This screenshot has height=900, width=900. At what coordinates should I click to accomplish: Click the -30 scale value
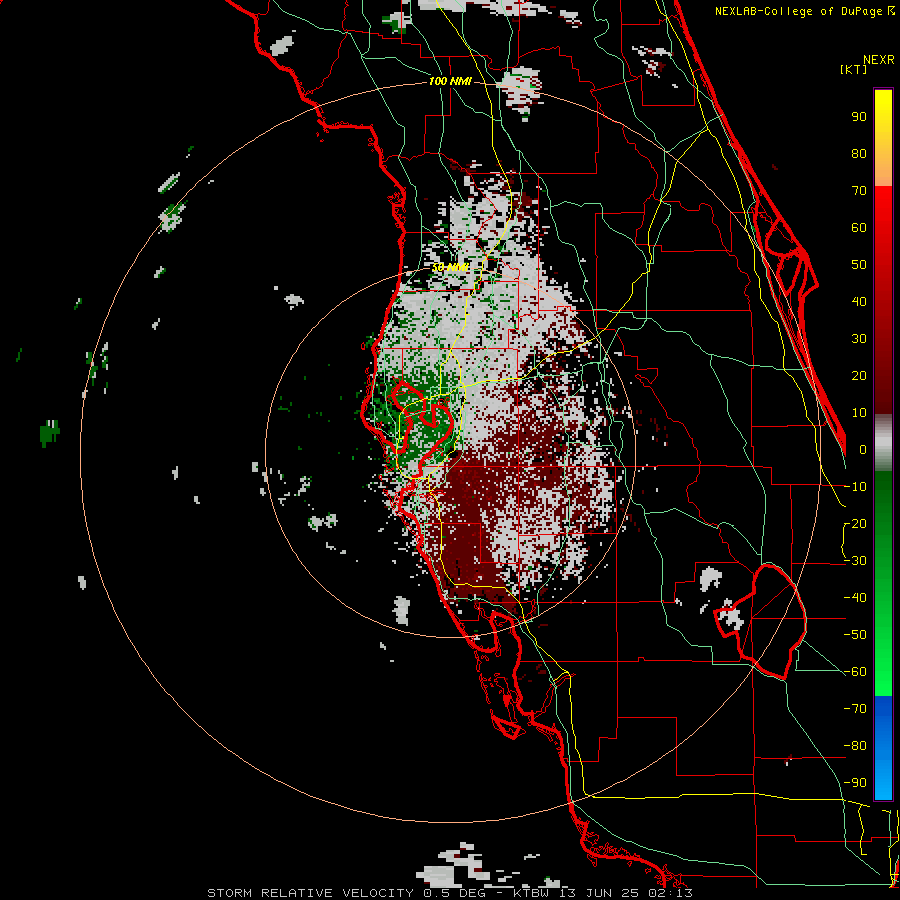point(855,561)
